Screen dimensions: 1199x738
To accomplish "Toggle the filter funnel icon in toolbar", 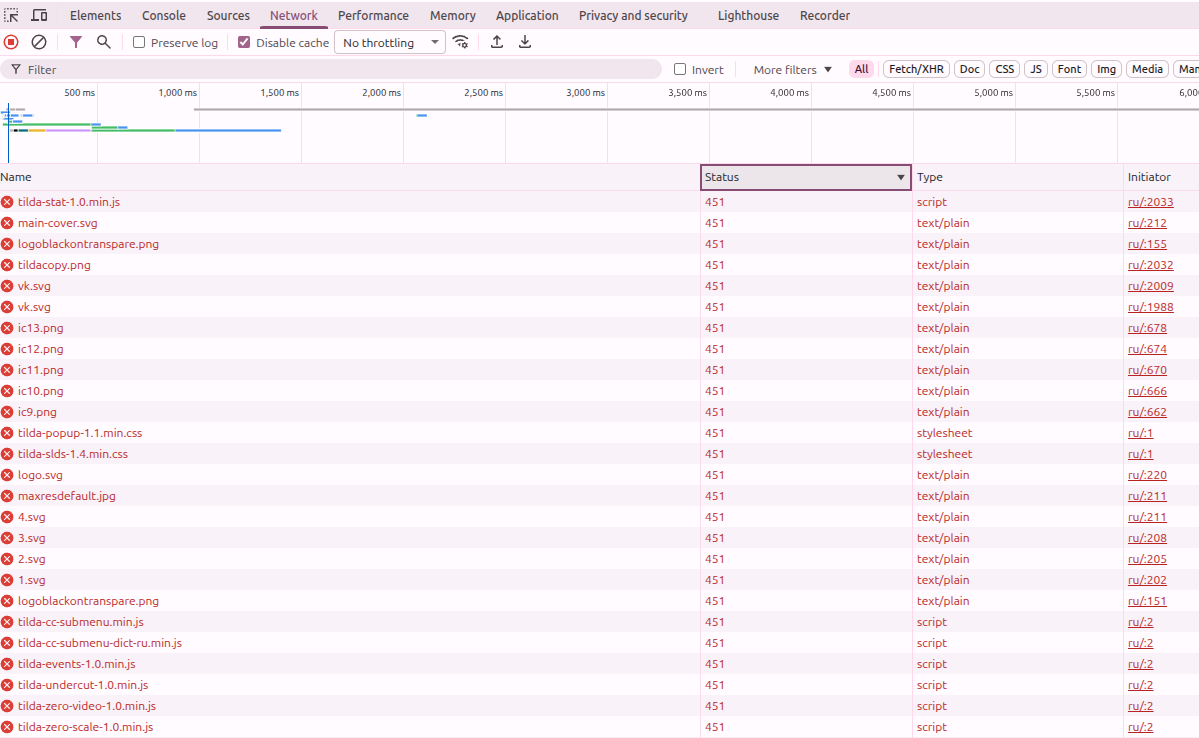I will click(x=76, y=42).
